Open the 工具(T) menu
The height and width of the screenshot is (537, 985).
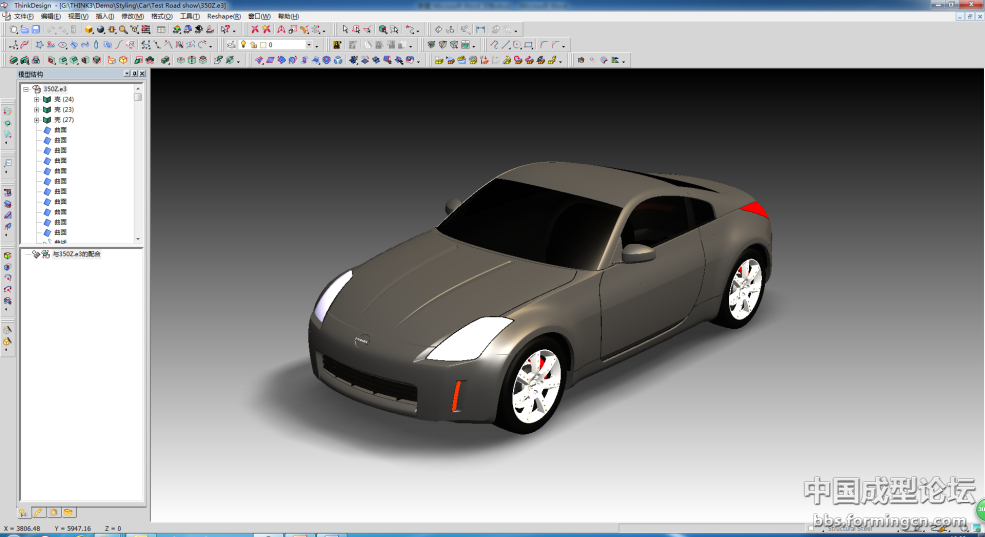pos(190,17)
